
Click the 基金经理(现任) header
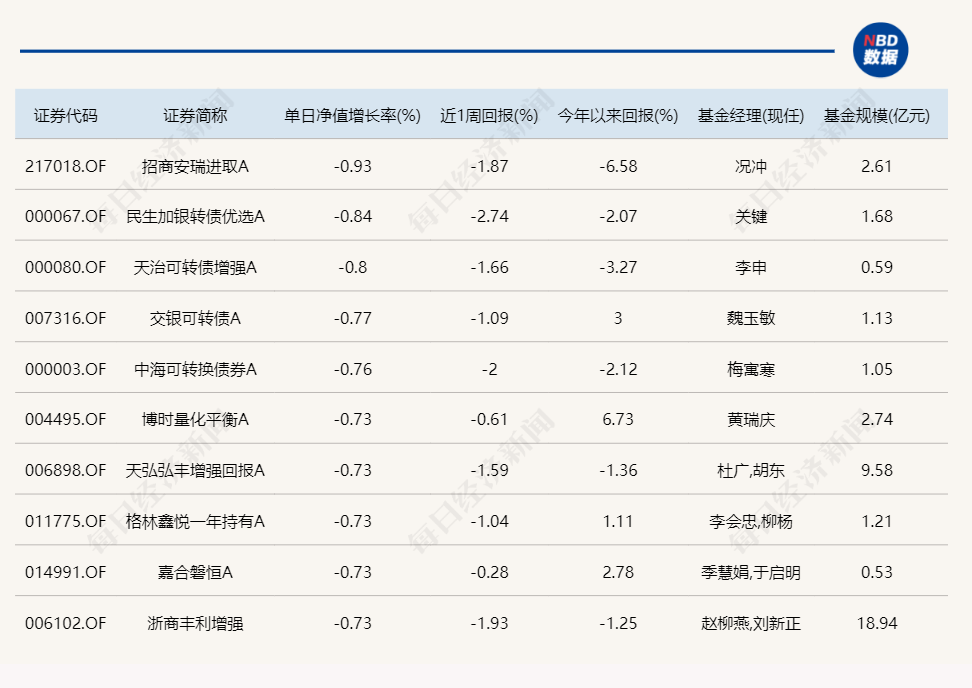(751, 116)
